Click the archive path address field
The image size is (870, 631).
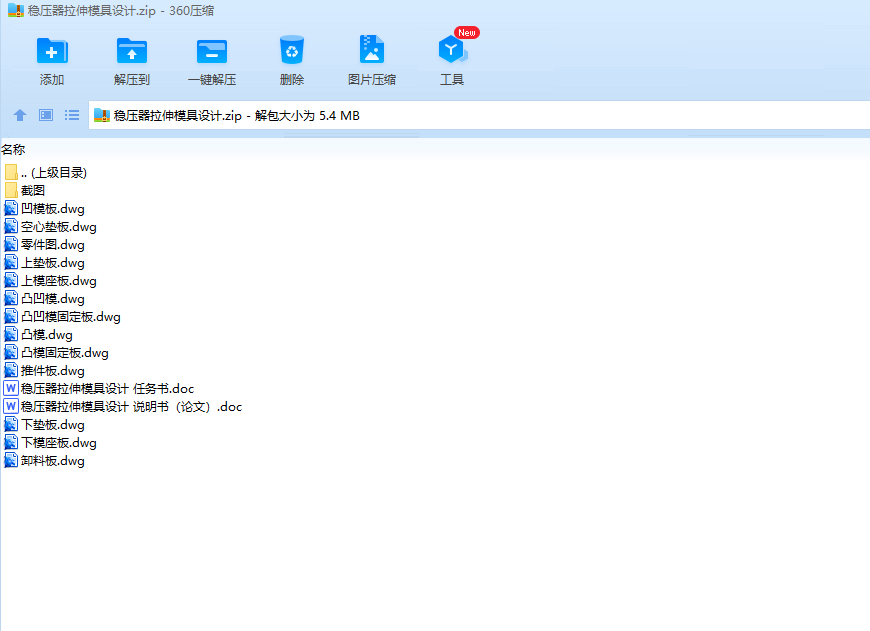click(479, 115)
